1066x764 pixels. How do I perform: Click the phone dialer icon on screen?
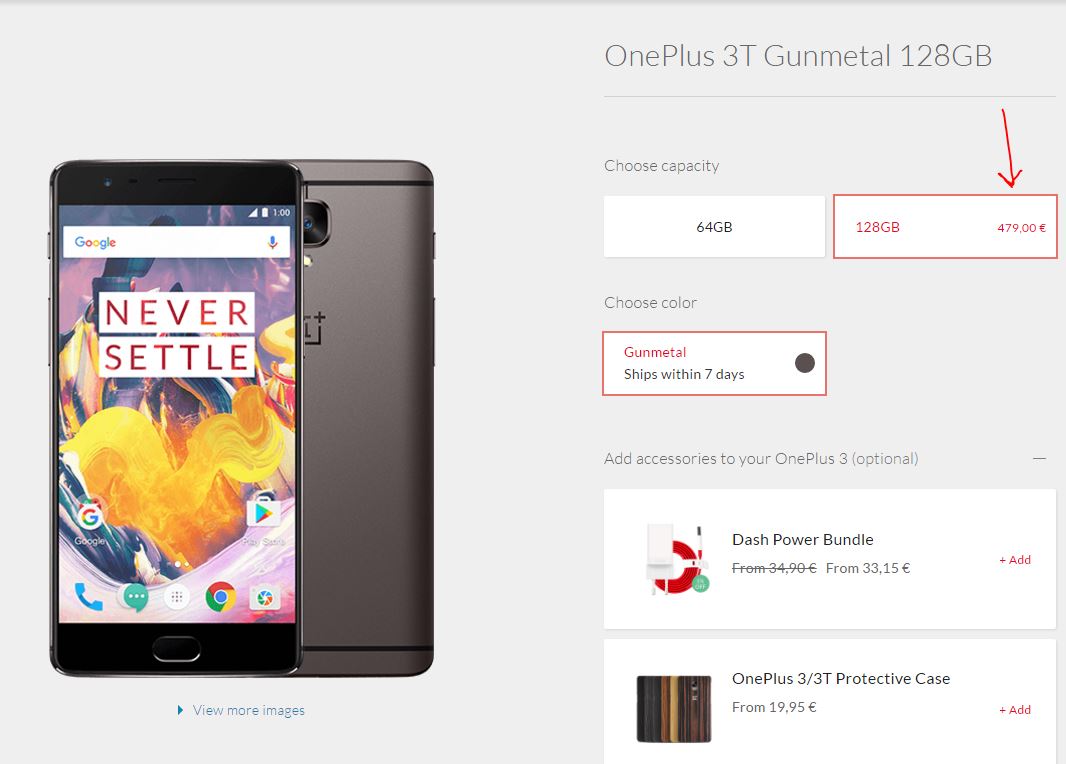coord(89,597)
